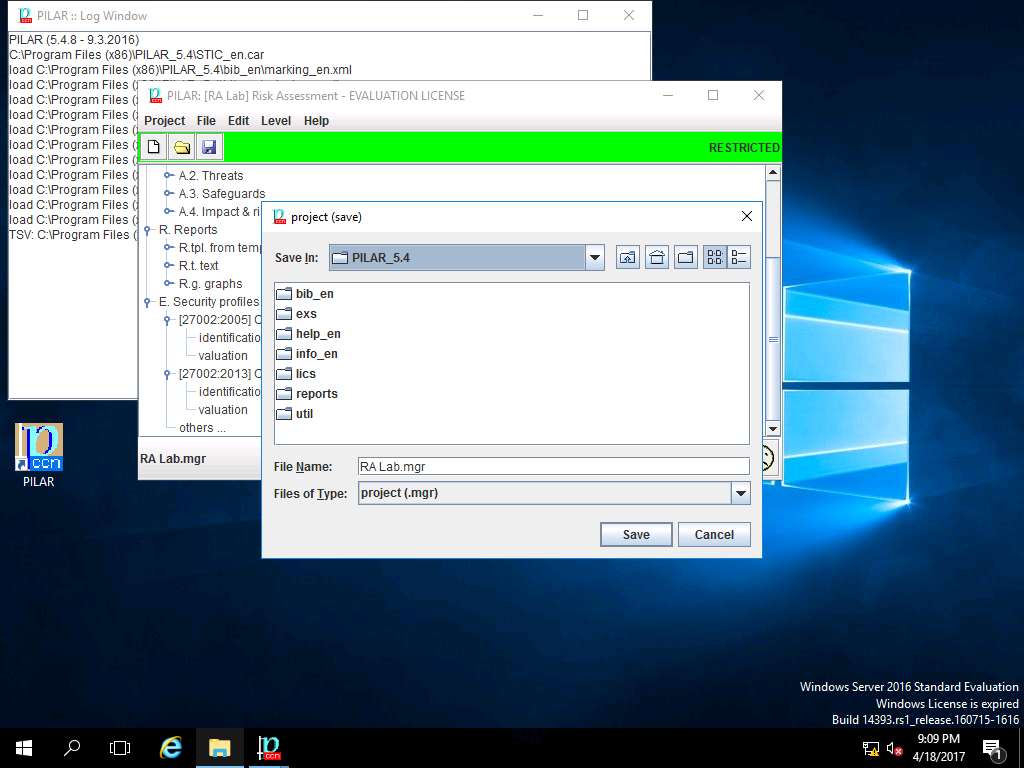
Task: Select the lics folder
Action: 296,374
